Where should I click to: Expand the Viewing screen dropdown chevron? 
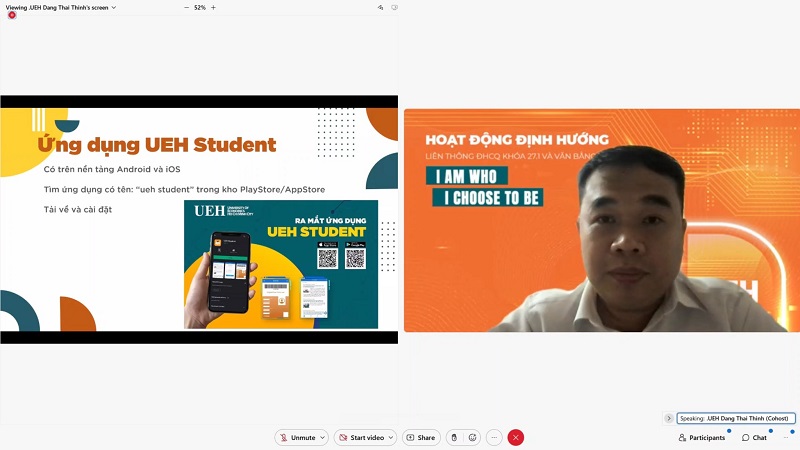[x=114, y=8]
